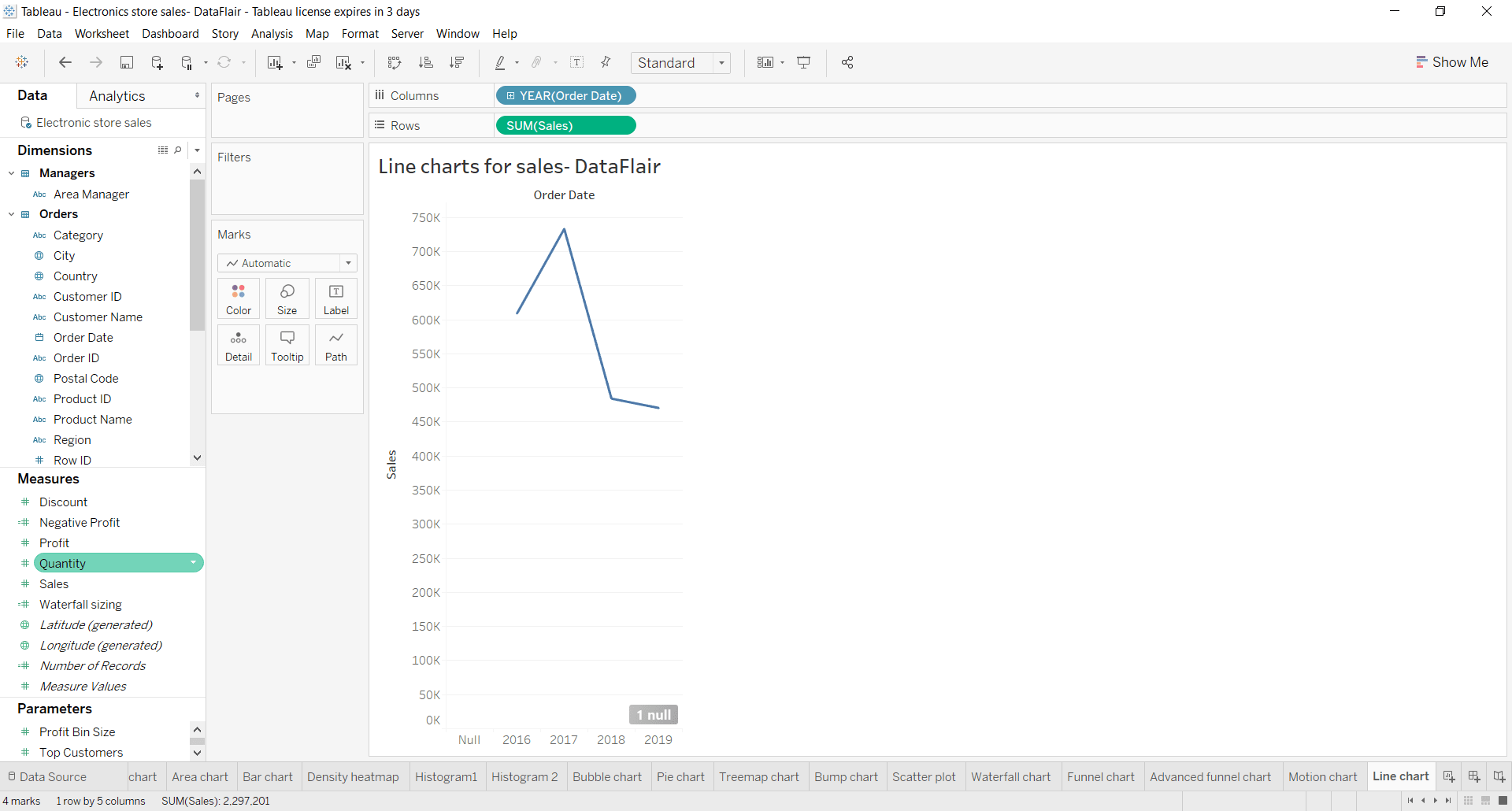Create a new worksheet from the toolbar
Image resolution: width=1512 pixels, height=811 pixels.
coord(275,62)
